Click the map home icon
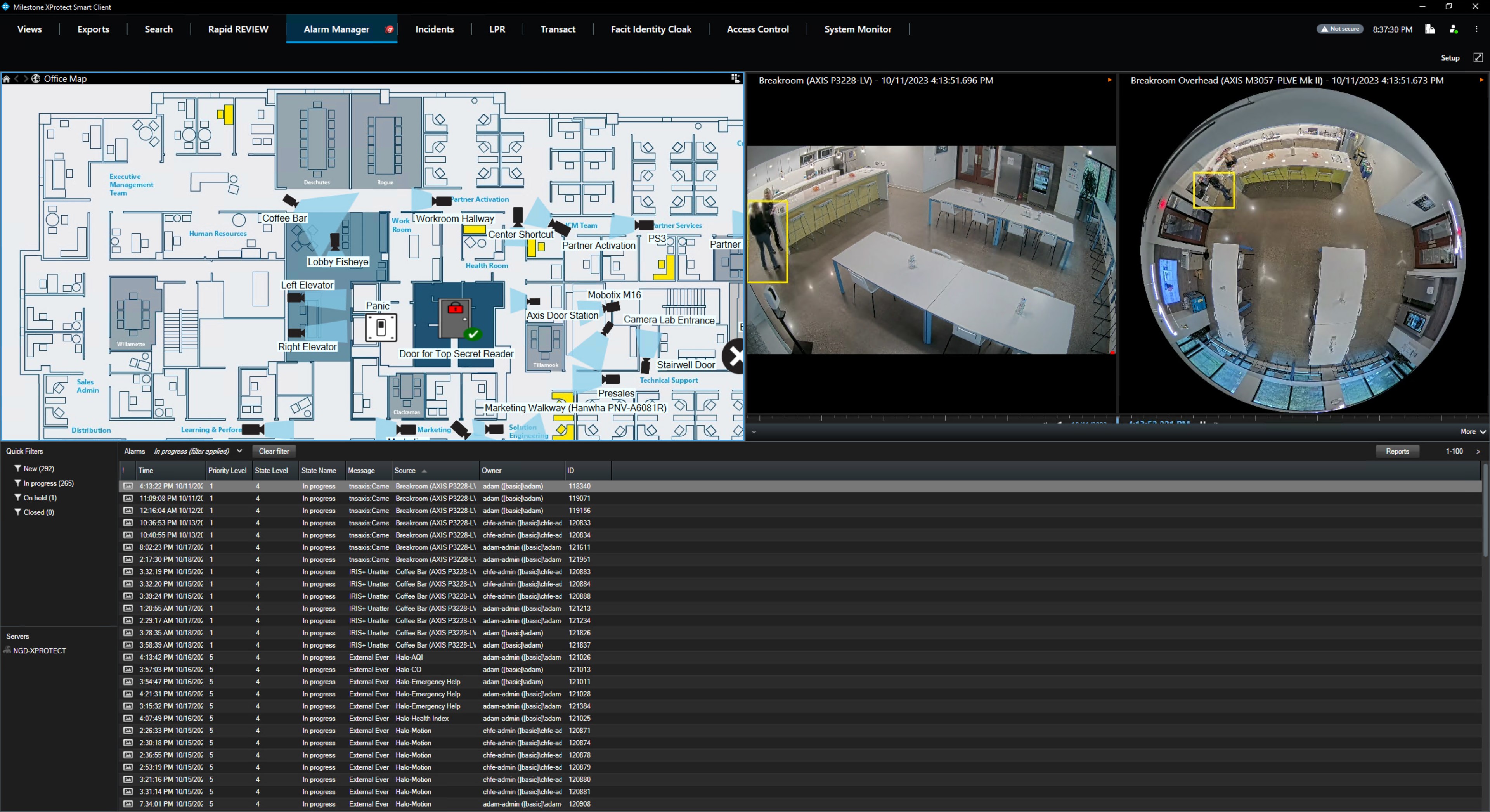 click(x=6, y=79)
